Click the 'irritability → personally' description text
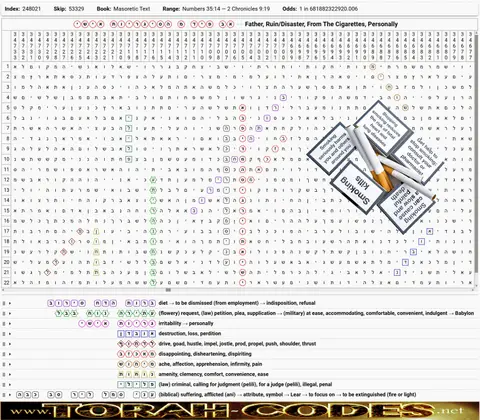 [186, 324]
